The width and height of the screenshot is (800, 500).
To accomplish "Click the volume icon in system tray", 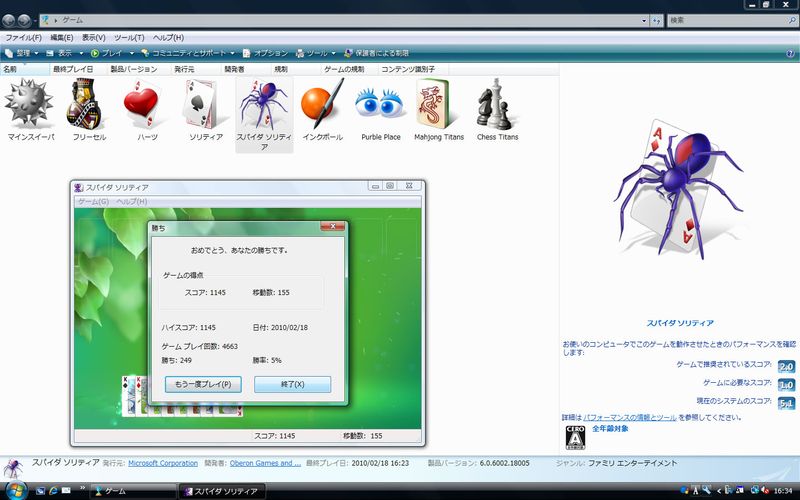I will pos(764,491).
